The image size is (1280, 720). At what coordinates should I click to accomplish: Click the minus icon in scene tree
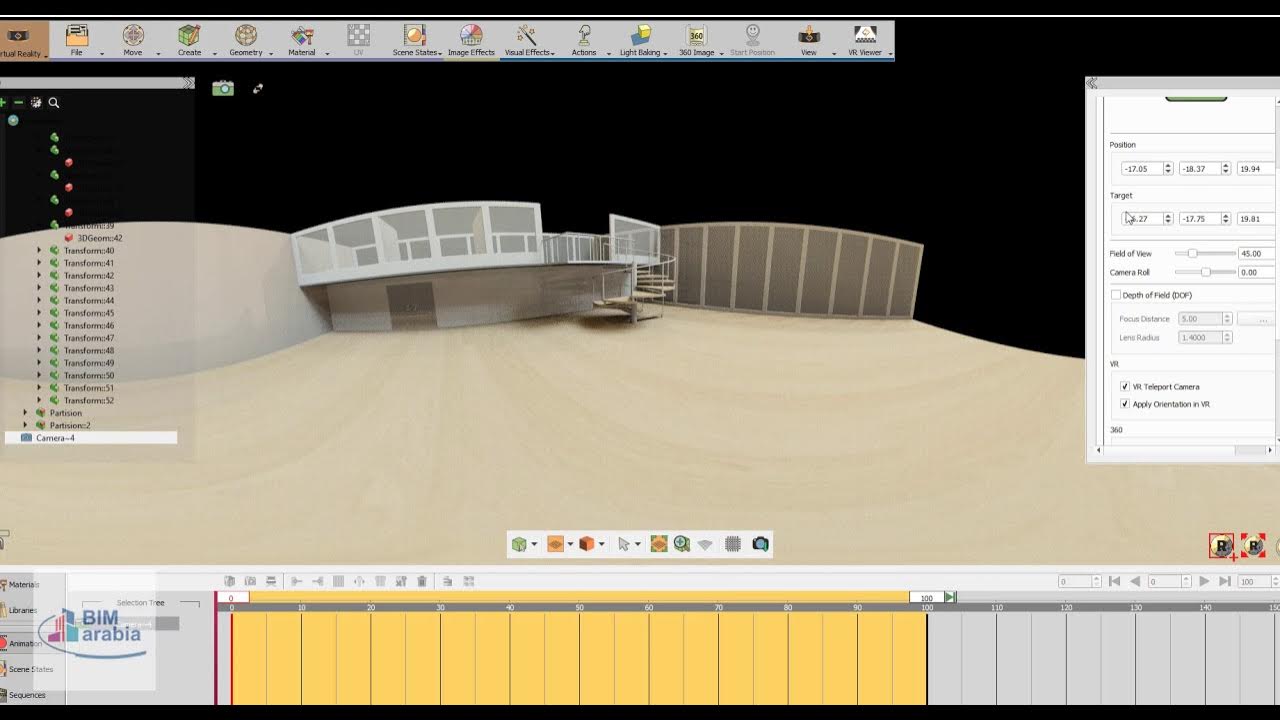tap(18, 102)
